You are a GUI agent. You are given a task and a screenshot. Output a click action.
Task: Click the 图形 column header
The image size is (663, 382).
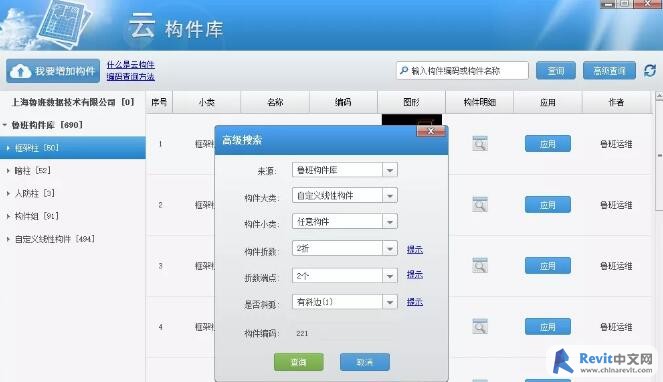point(411,102)
